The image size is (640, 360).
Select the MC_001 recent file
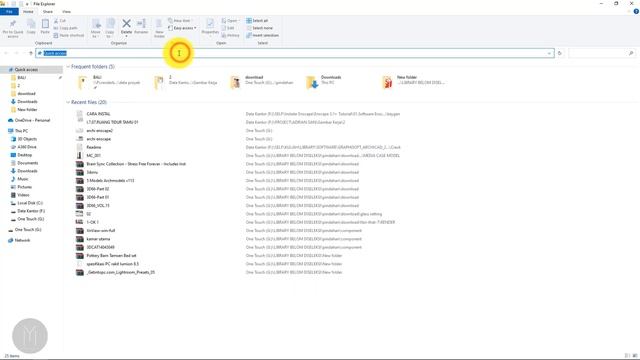point(93,156)
